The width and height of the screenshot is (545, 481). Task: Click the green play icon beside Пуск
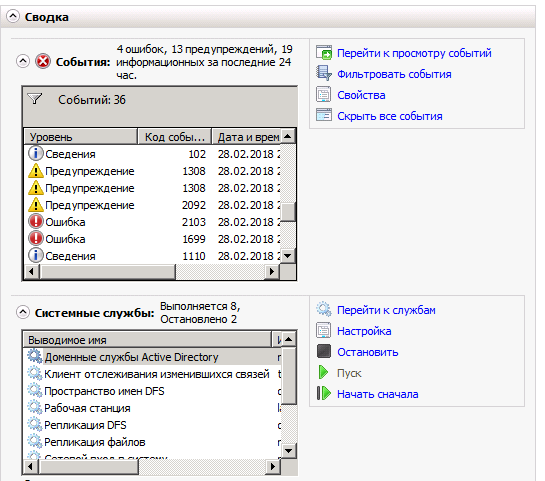click(x=324, y=372)
